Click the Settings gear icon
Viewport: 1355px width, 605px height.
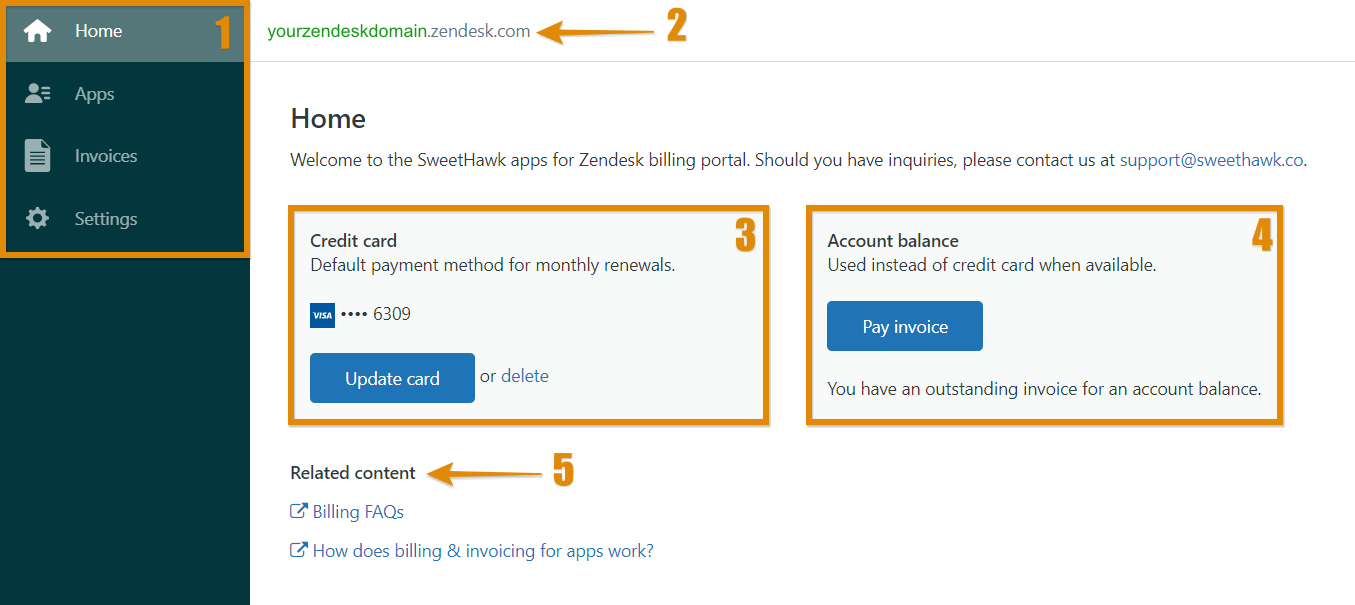pos(38,218)
